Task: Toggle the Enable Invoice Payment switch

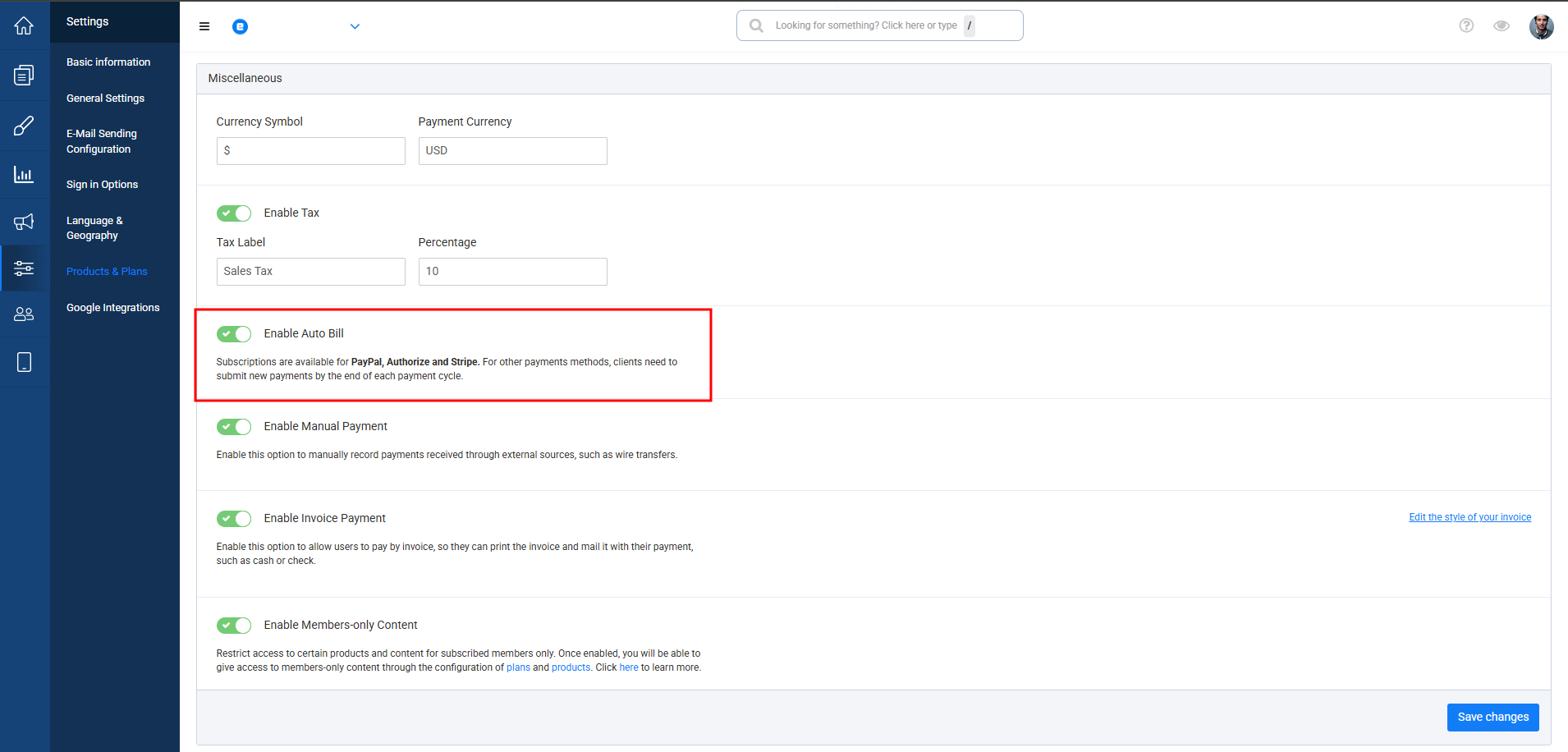Action: click(x=234, y=519)
